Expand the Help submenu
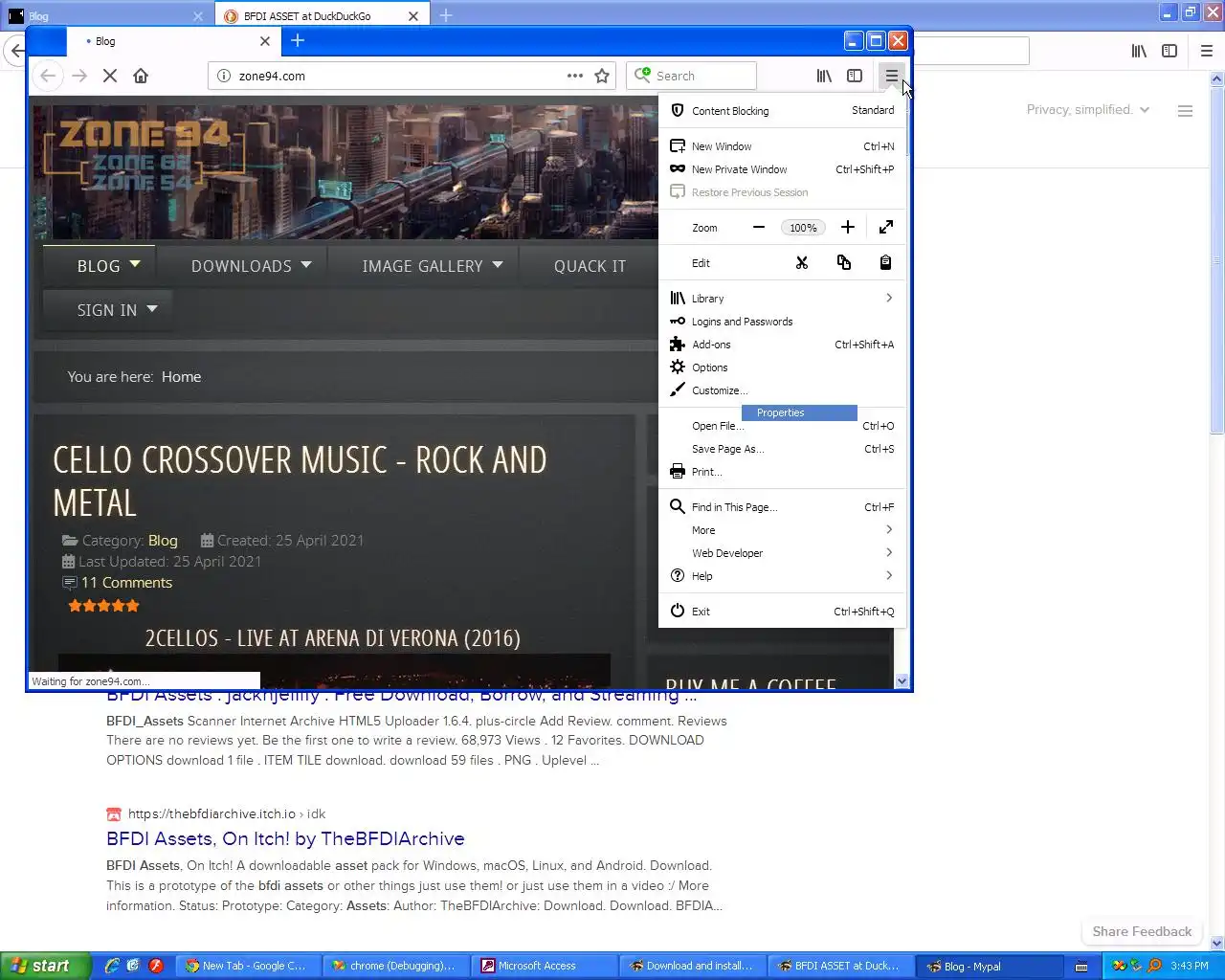 782,576
